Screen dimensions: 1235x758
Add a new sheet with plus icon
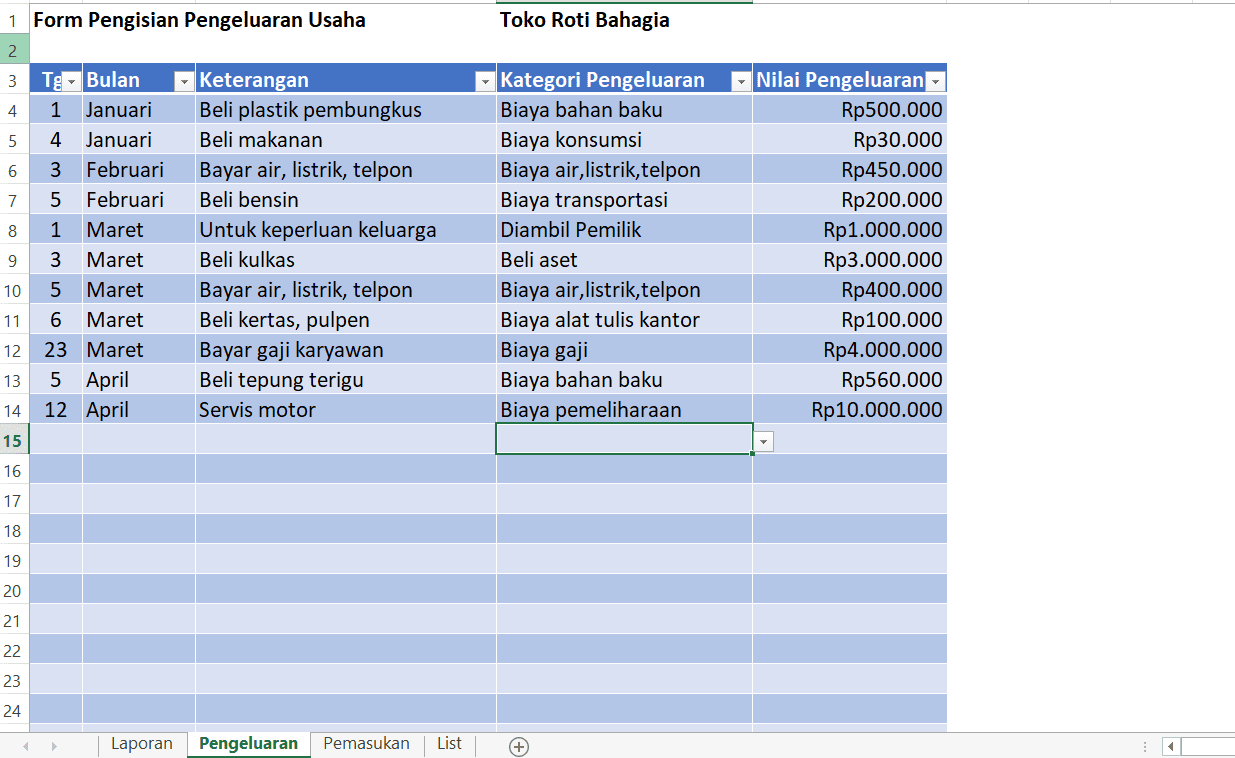click(518, 746)
